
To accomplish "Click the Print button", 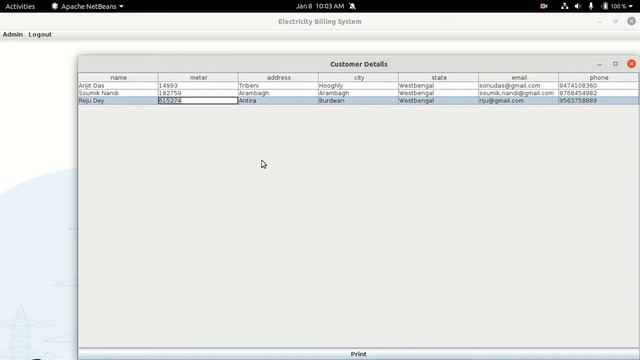I will coord(358,354).
